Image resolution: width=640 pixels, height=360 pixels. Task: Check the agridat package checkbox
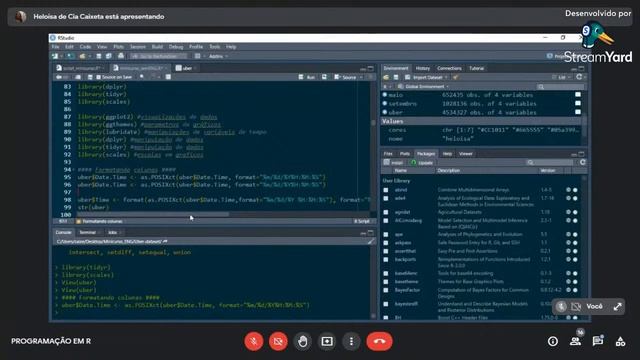point(386,212)
